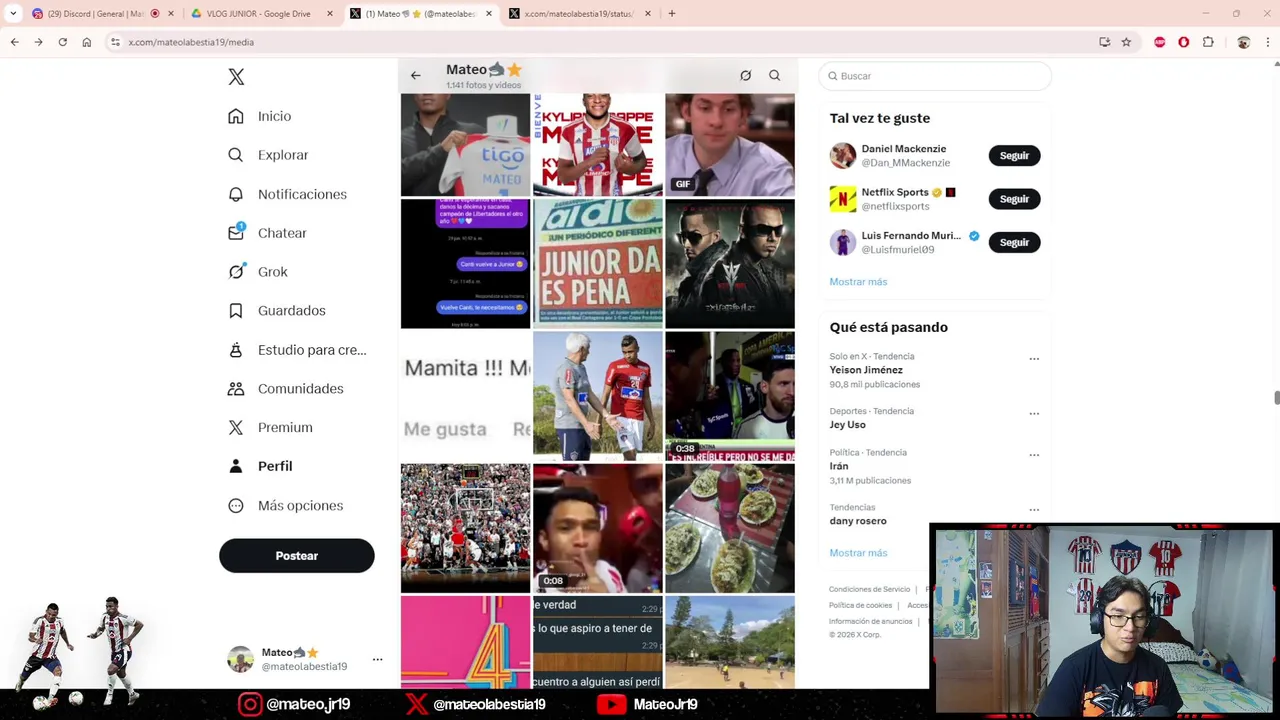1280x720 pixels.
Task: Open the Mamita !!! media thumbnail
Action: pos(466,396)
